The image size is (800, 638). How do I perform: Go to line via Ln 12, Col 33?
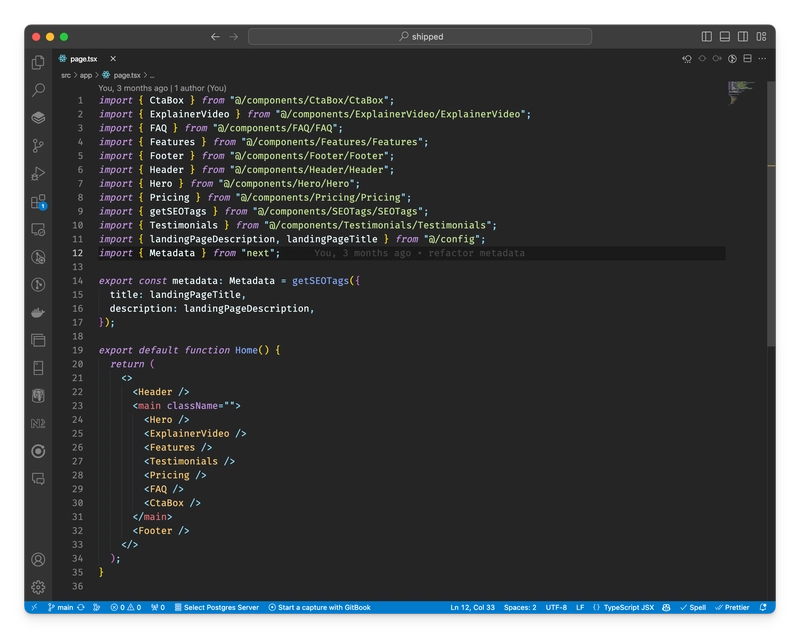[x=472, y=607]
